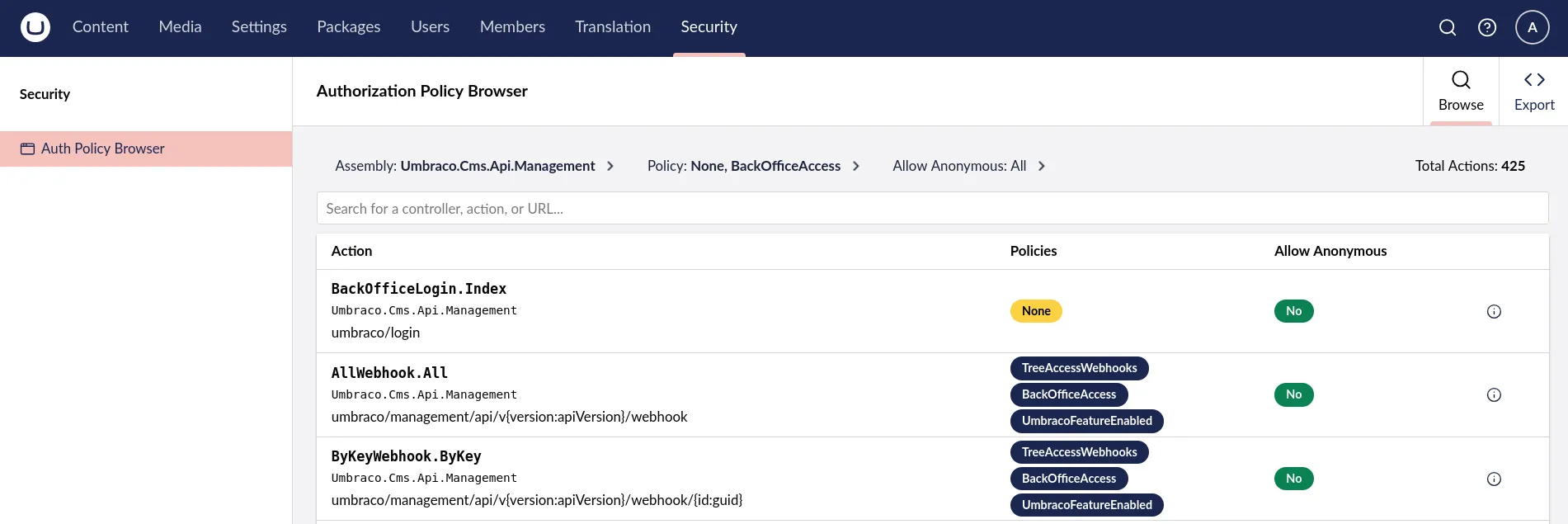
Task: Click TreeAccessWebhooks badge in ByKeyWebhook.ByKey row
Action: [x=1079, y=452]
